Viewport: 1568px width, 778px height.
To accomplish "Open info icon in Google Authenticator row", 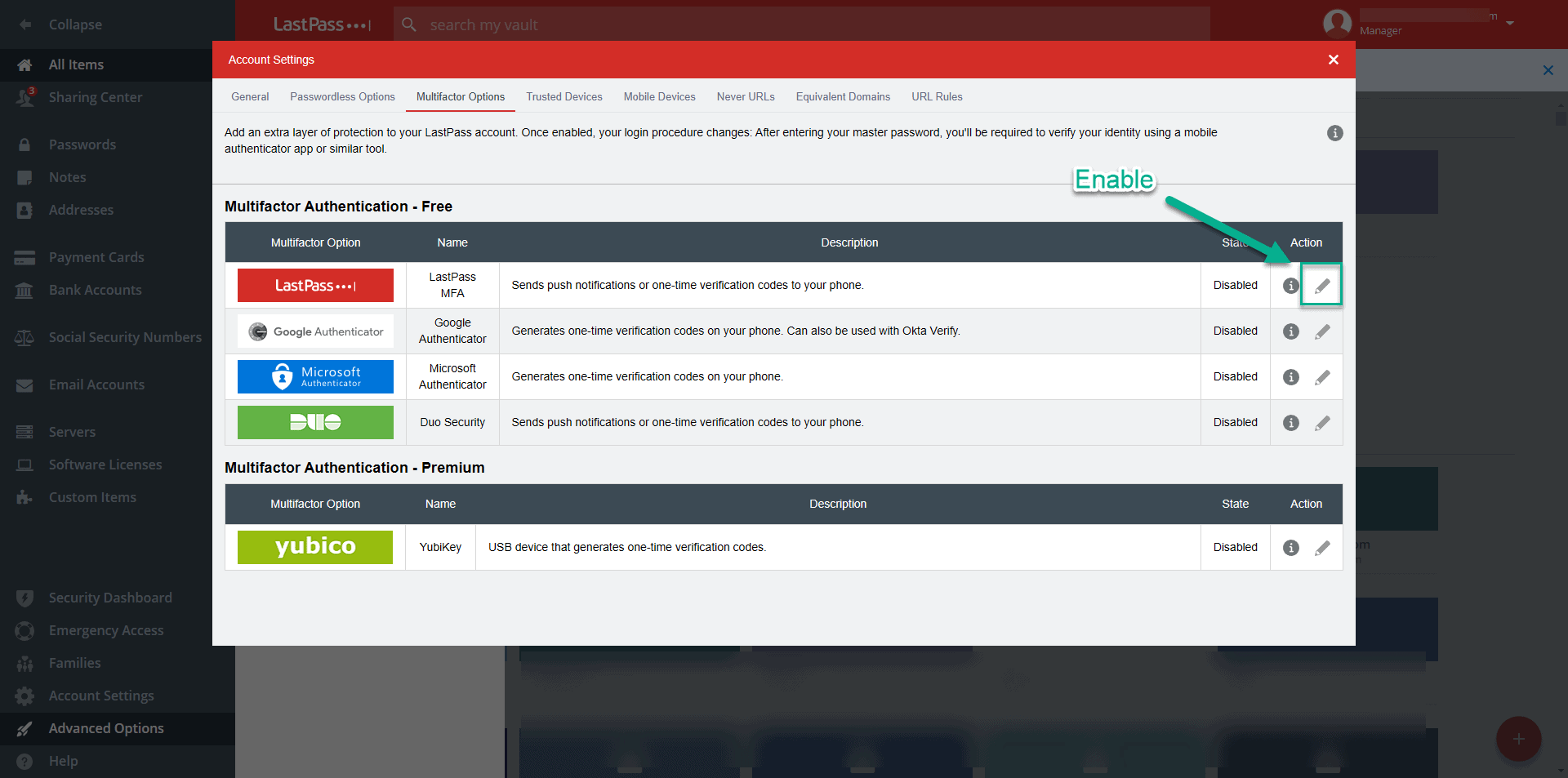I will [x=1290, y=331].
